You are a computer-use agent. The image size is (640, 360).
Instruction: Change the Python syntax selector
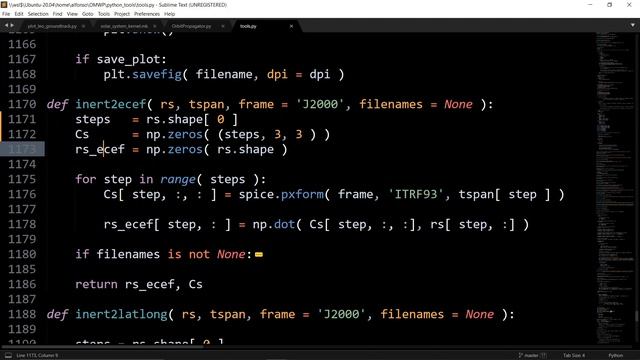tap(616, 355)
